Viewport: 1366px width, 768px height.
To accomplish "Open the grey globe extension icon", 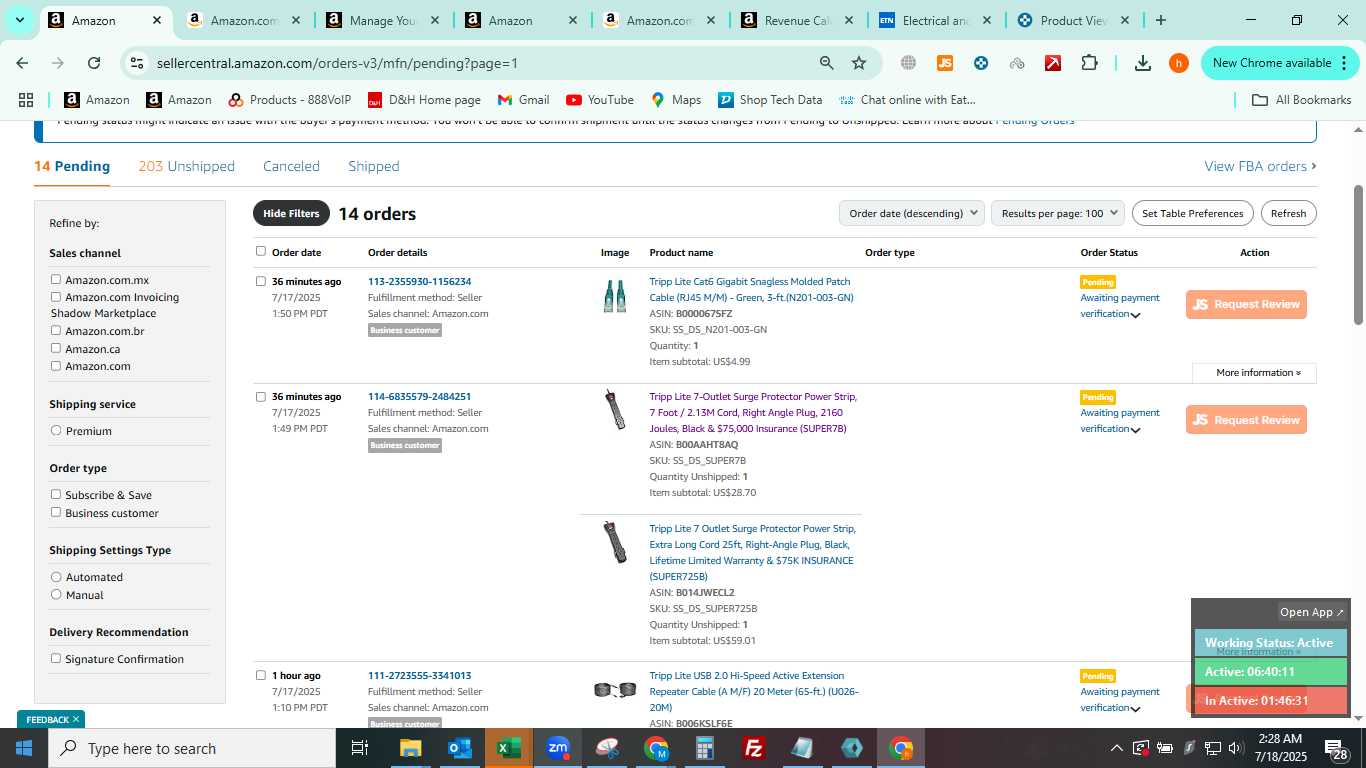I will (908, 63).
